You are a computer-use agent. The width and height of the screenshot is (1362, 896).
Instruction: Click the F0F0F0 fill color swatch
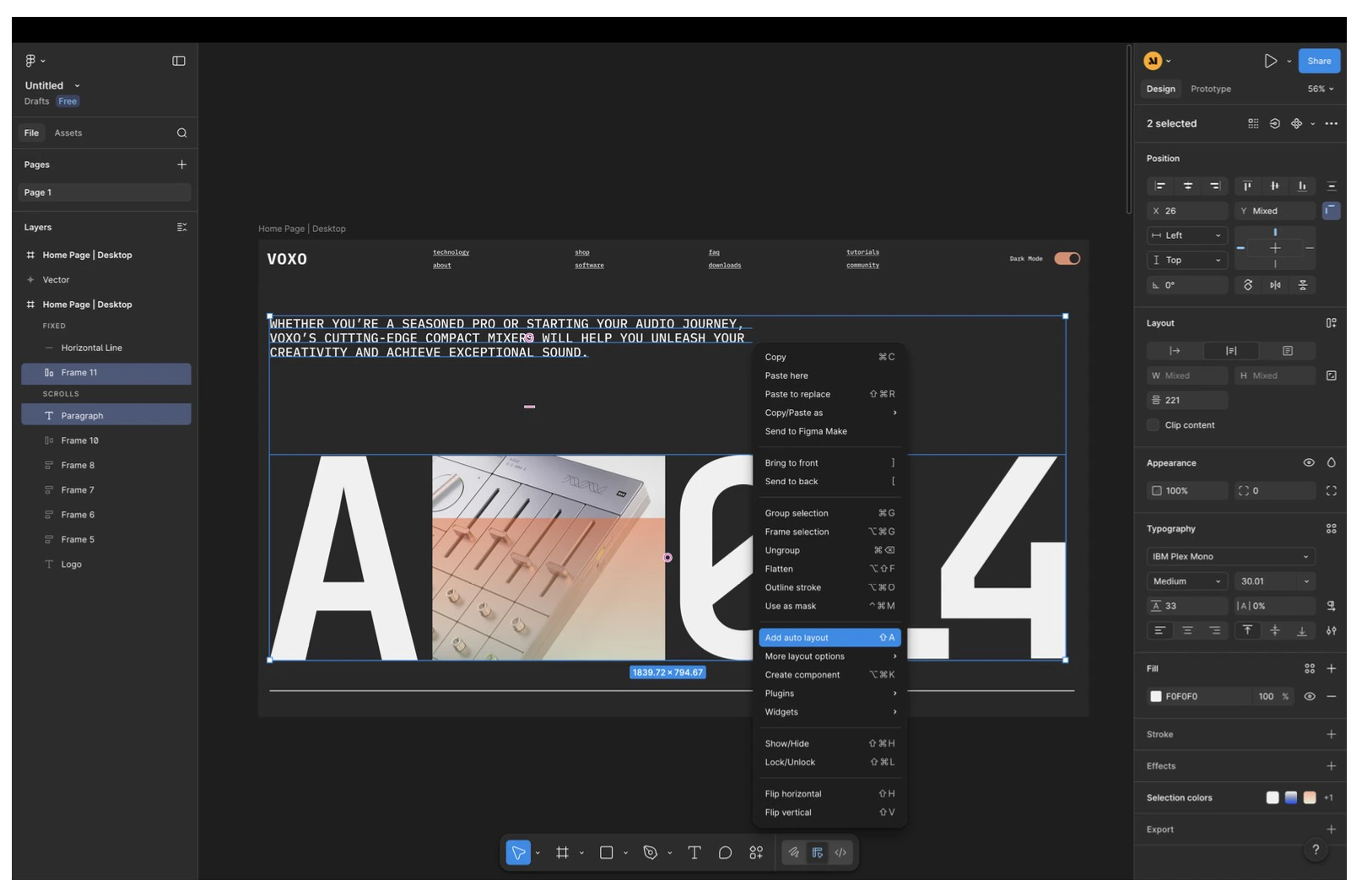(x=1156, y=696)
